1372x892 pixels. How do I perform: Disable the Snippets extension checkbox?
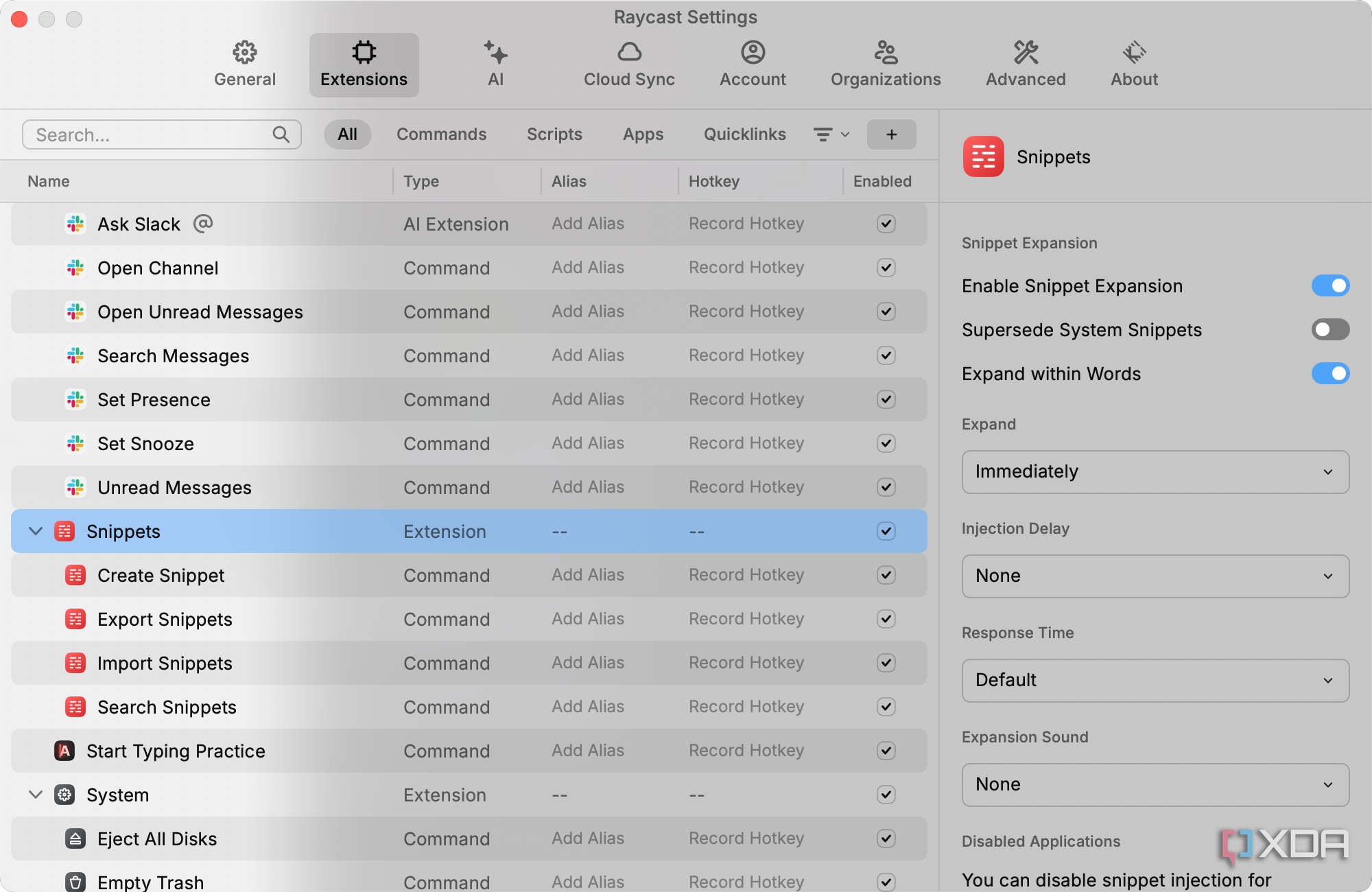pos(886,531)
